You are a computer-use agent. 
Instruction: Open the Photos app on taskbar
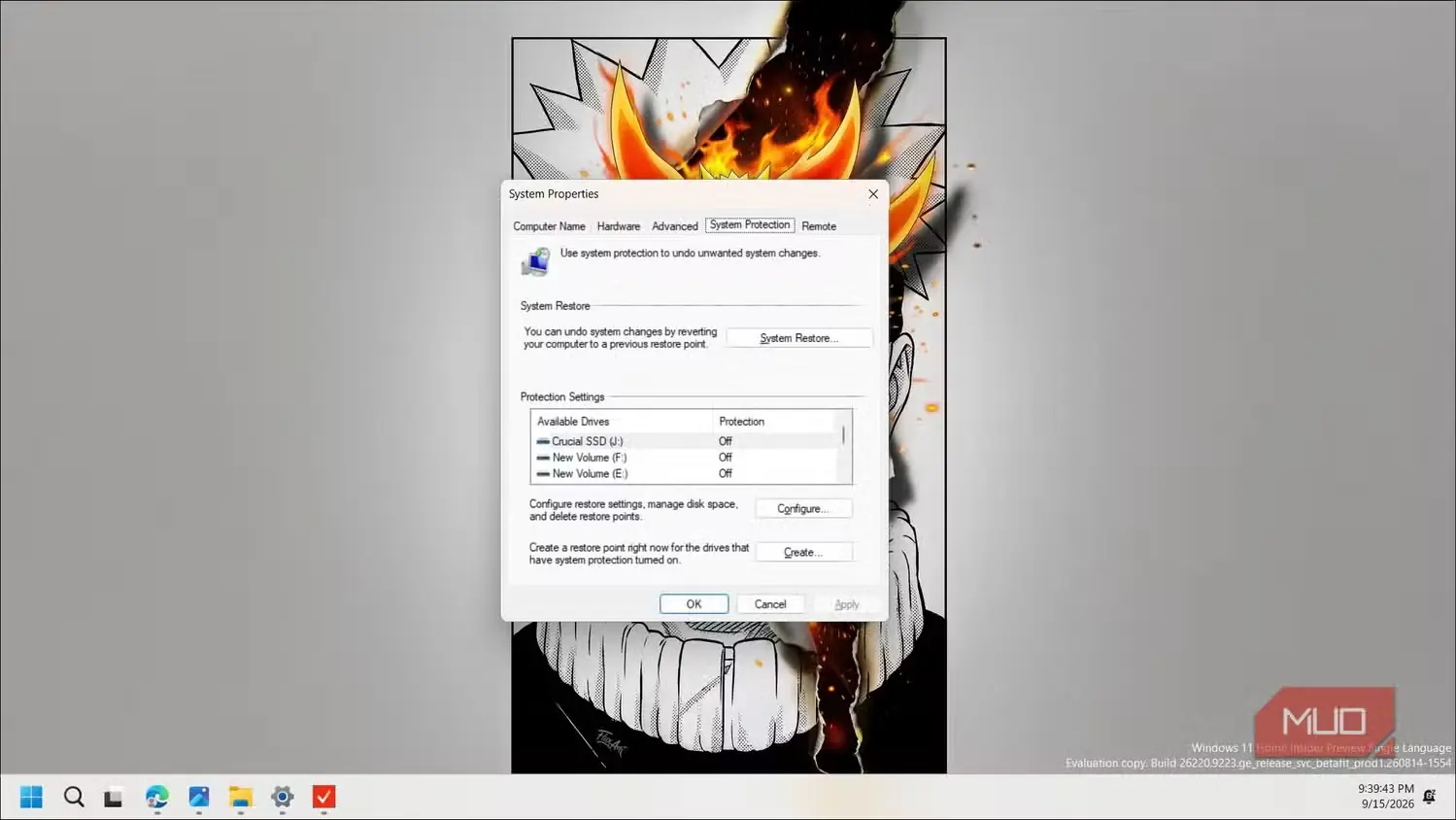click(199, 797)
